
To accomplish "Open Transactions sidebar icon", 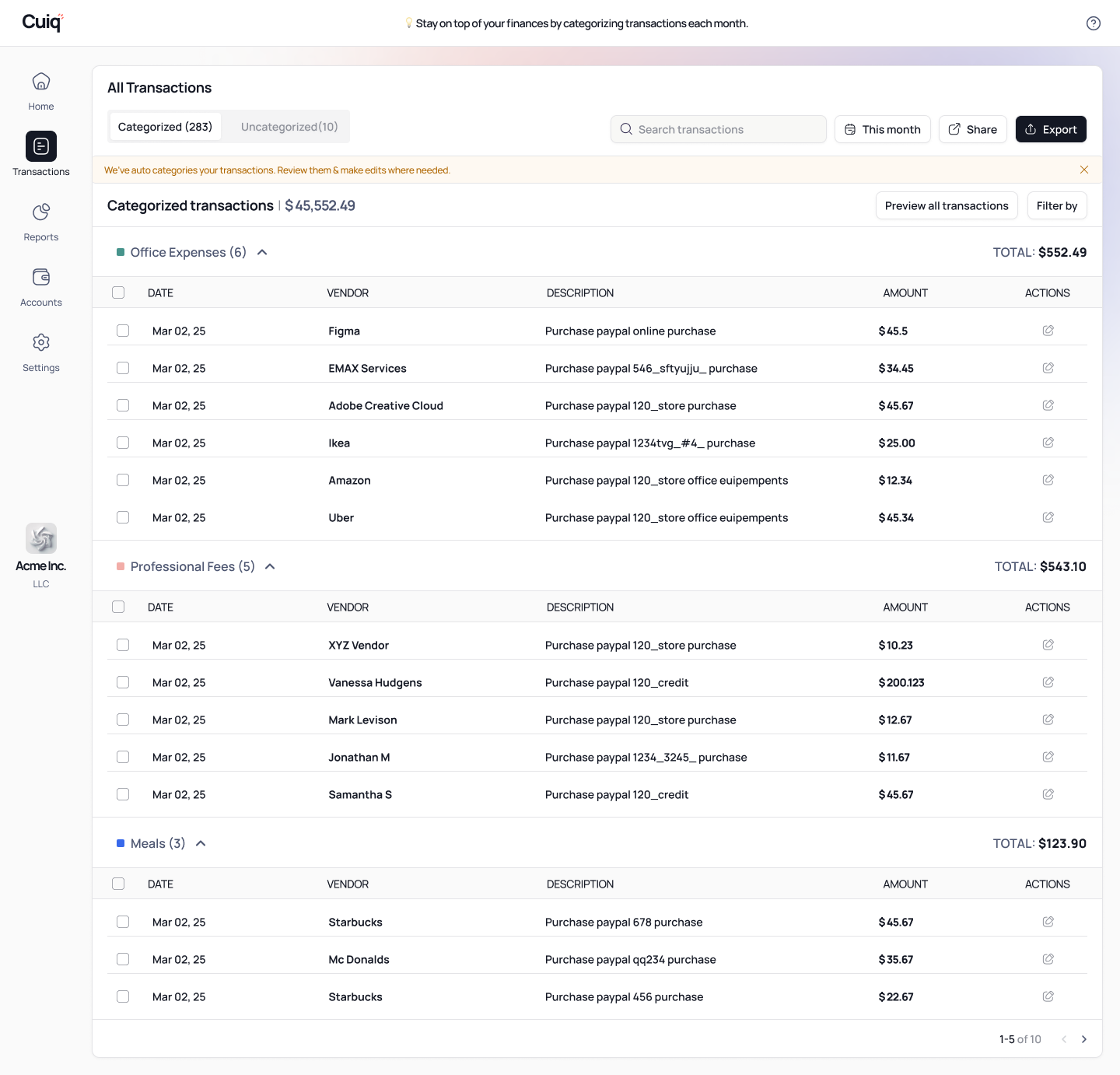I will [x=41, y=146].
